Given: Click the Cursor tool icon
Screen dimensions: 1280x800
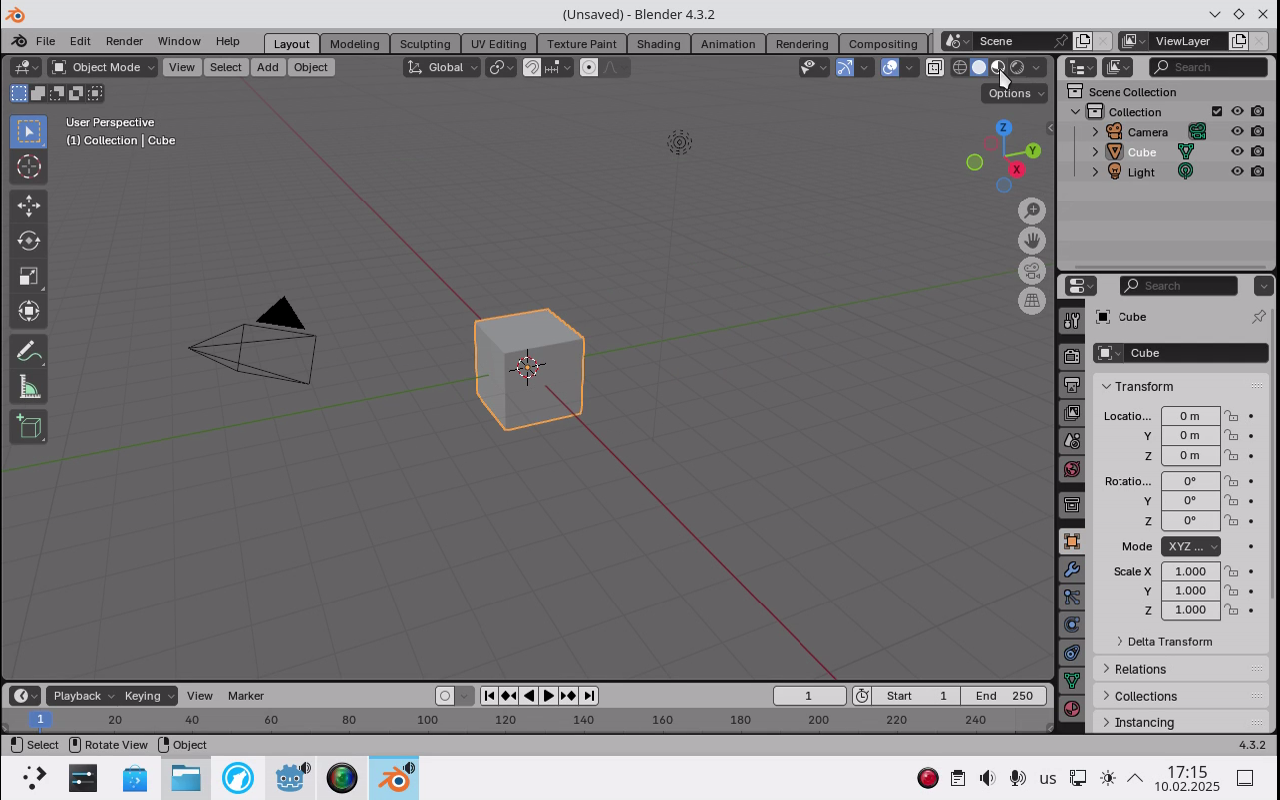Looking at the screenshot, I should pyautogui.click(x=29, y=167).
